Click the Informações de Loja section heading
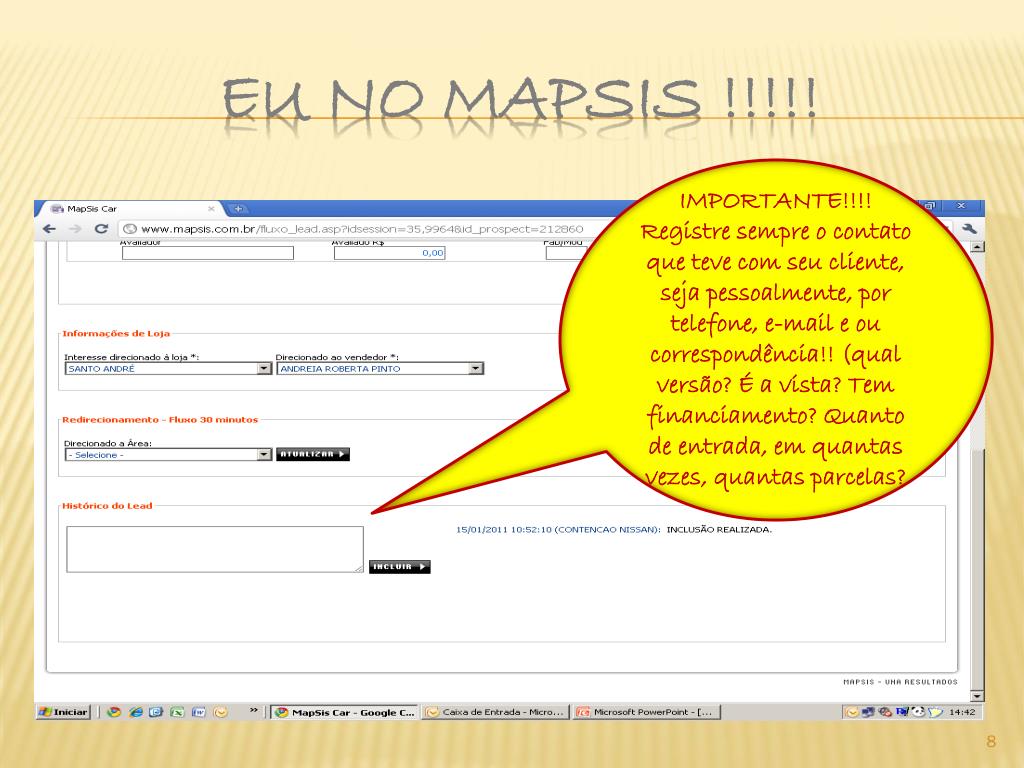This screenshot has height=768, width=1024. point(116,334)
